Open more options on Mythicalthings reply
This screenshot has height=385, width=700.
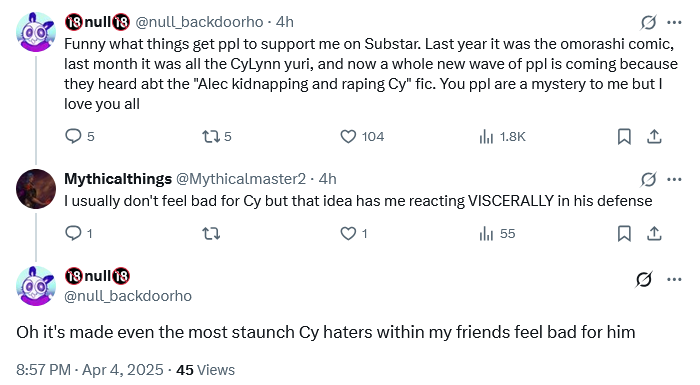click(674, 179)
